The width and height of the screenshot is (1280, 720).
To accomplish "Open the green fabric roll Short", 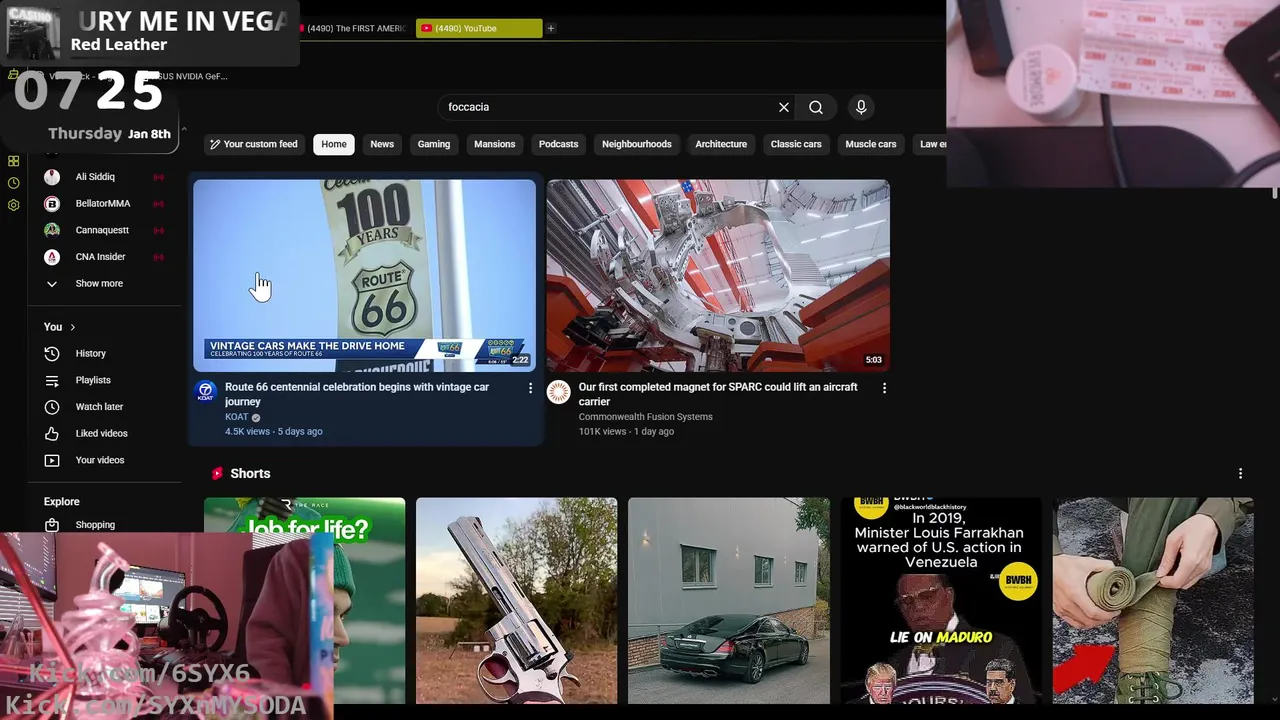I will click(1153, 601).
